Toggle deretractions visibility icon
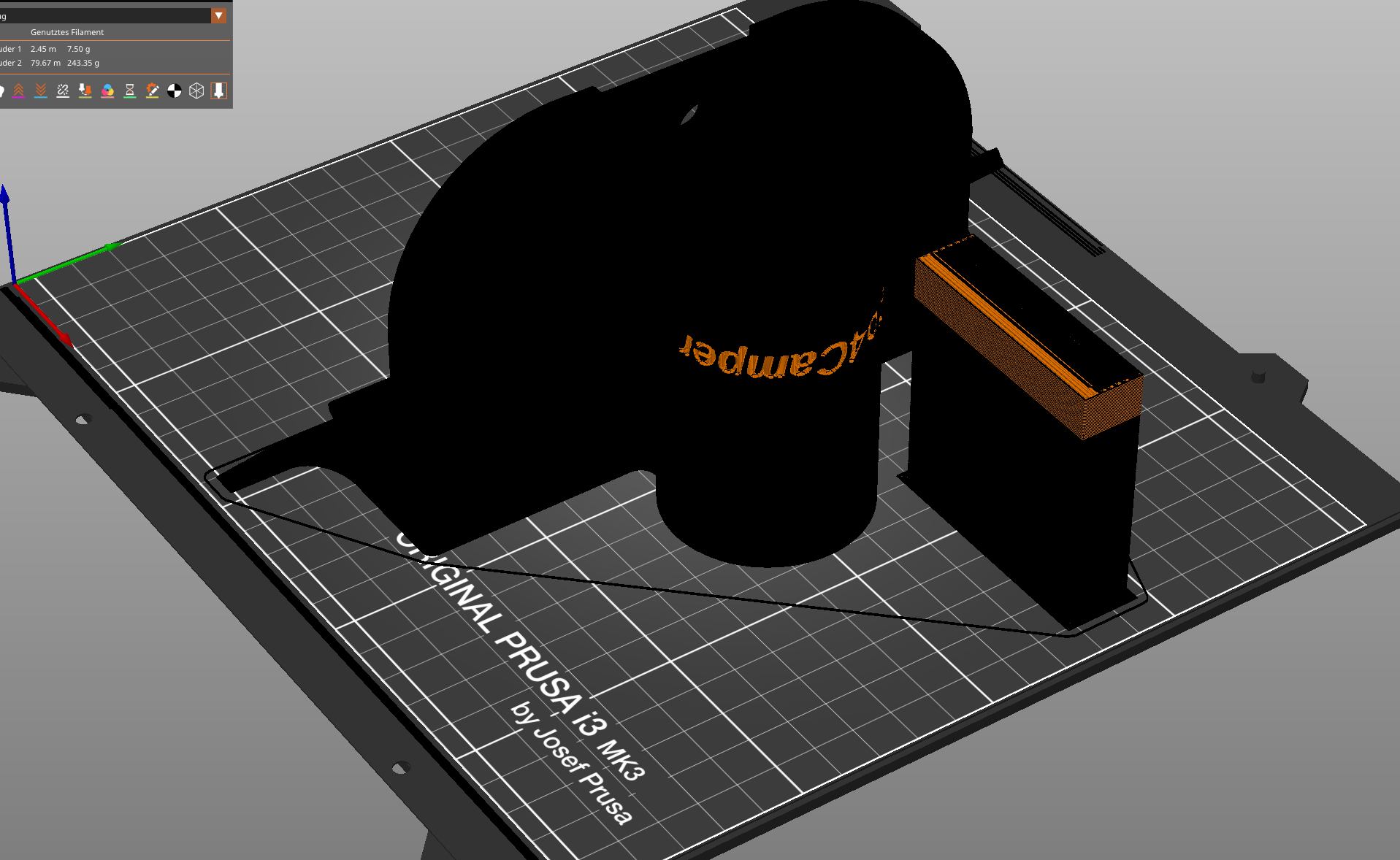Viewport: 1400px width, 860px height. point(41,91)
